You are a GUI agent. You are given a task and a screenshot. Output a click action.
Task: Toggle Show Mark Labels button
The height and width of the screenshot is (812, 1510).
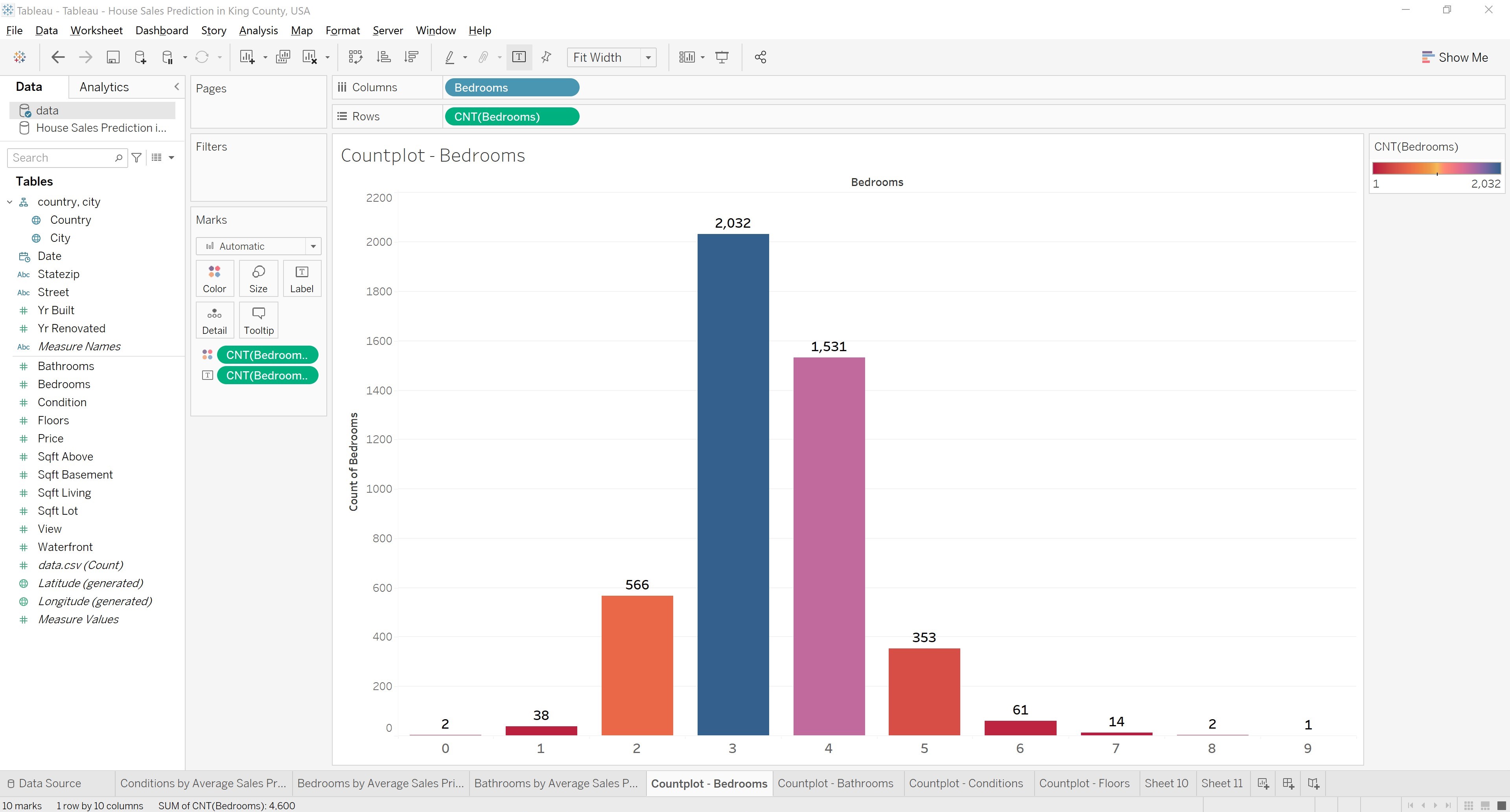(519, 57)
